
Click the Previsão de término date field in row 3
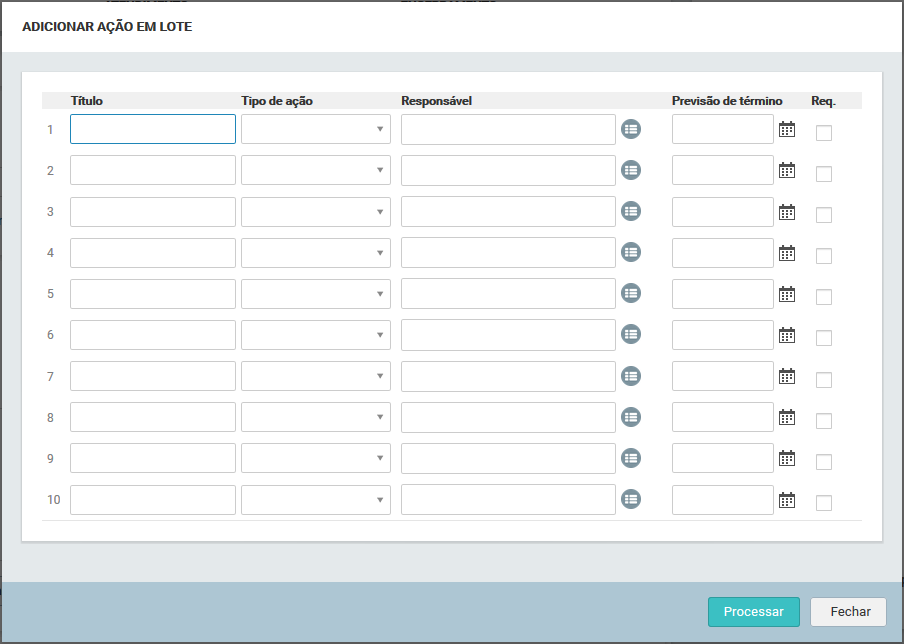tap(723, 212)
